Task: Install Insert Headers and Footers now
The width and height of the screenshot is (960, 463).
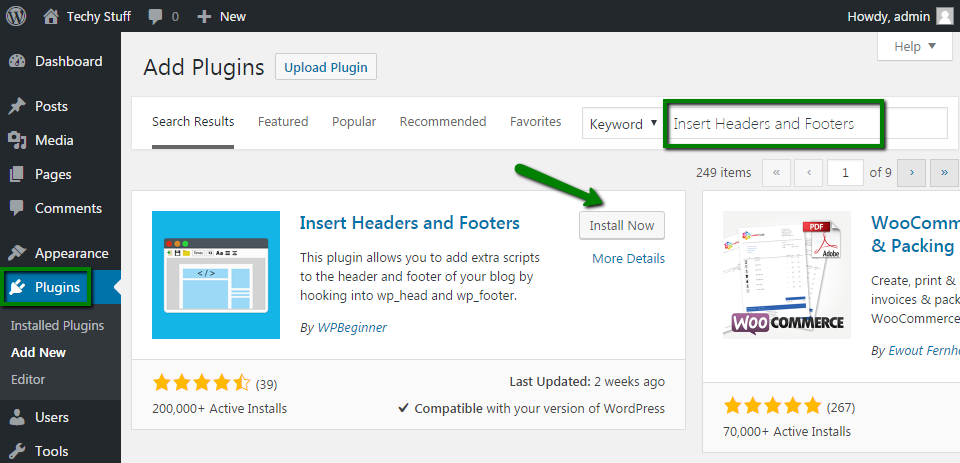Action: [x=622, y=225]
